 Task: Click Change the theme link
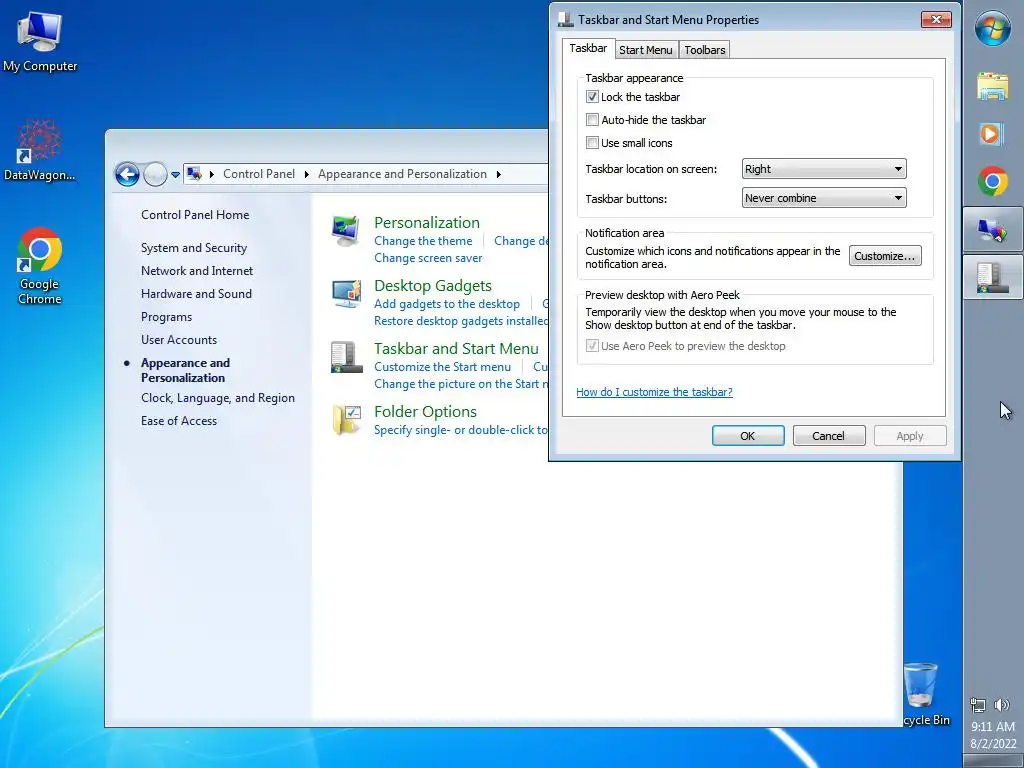pos(423,241)
